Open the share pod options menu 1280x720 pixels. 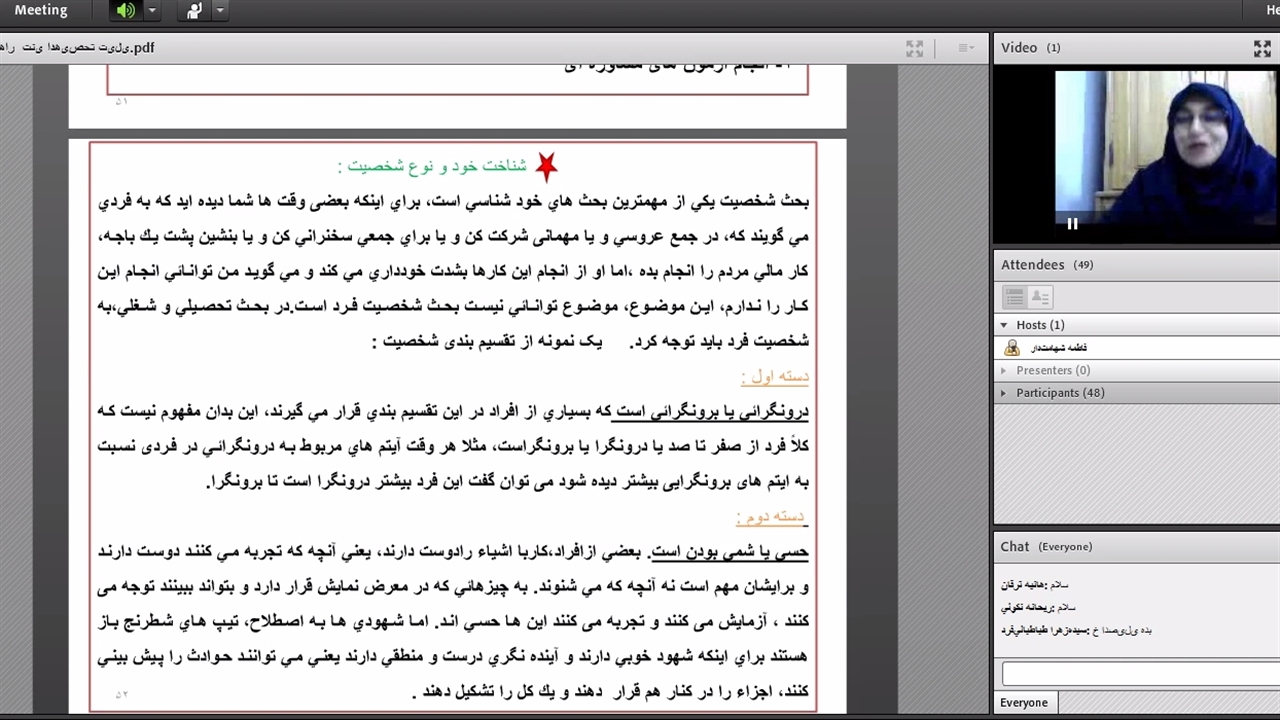click(x=965, y=48)
